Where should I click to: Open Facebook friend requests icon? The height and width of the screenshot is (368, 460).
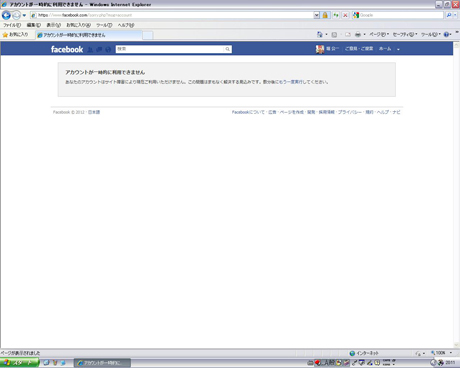coord(90,49)
